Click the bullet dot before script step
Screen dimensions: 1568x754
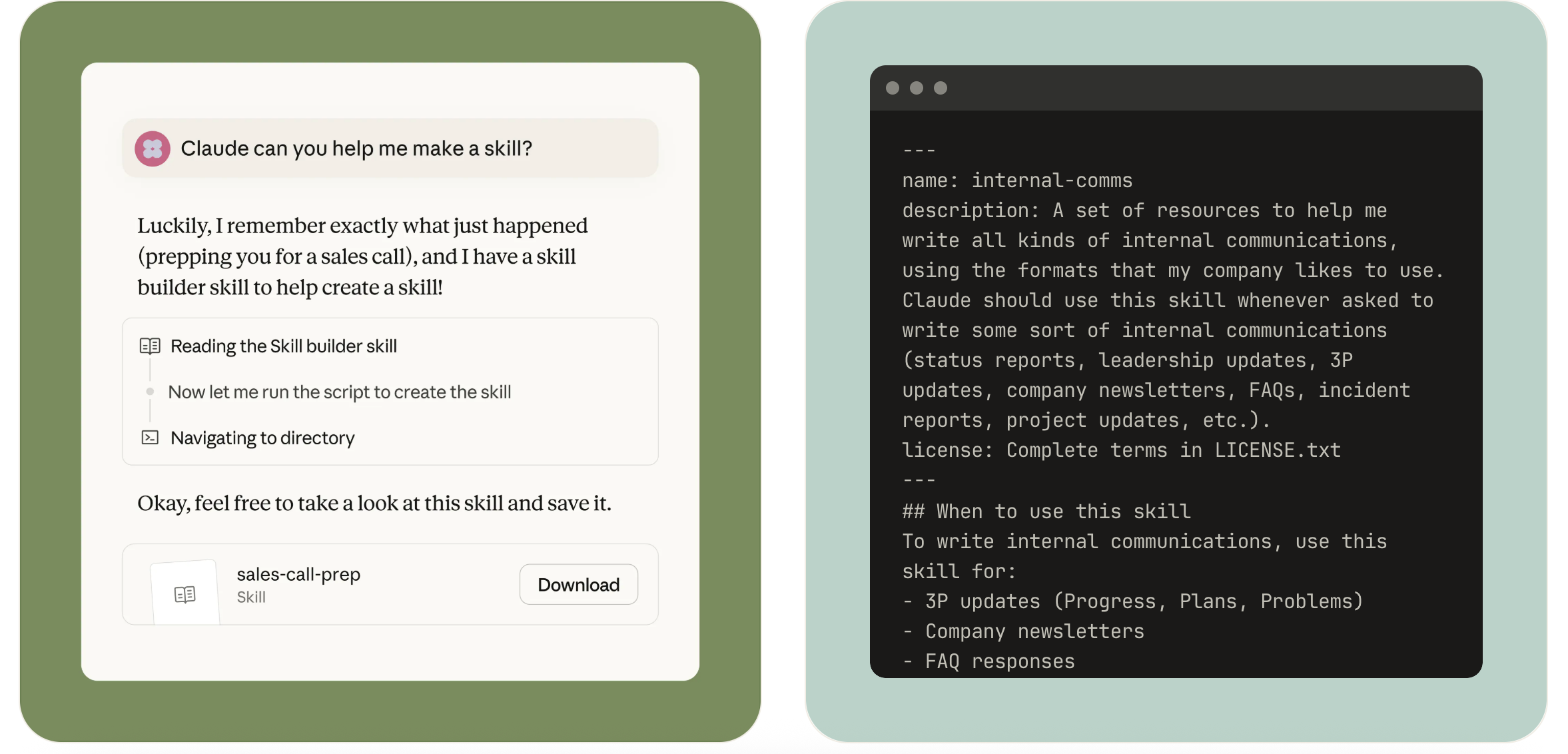150,392
